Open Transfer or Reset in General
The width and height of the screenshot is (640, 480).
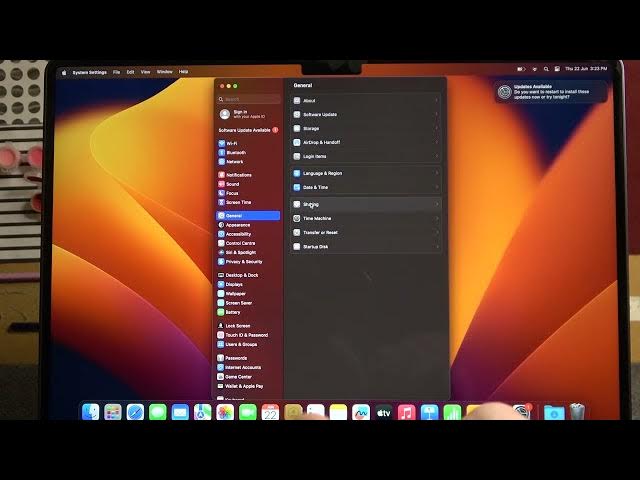pyautogui.click(x=366, y=232)
